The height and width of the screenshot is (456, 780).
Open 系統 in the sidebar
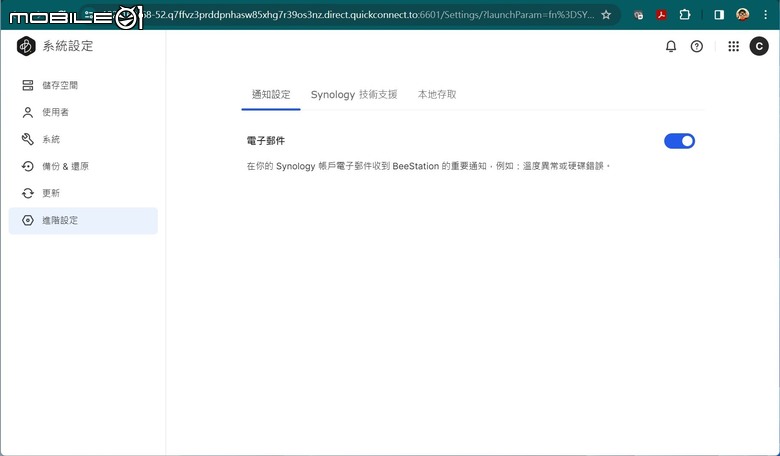(83, 139)
